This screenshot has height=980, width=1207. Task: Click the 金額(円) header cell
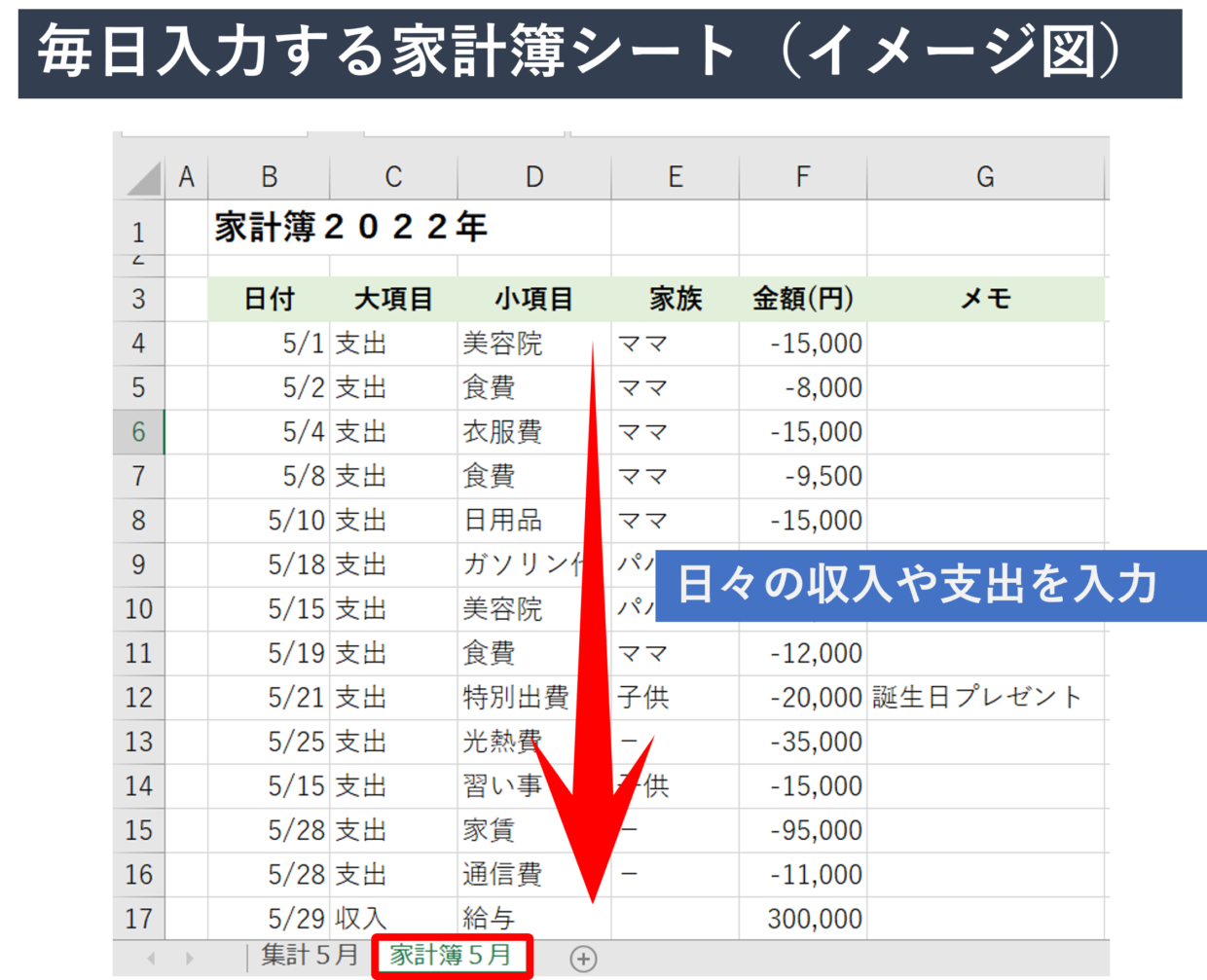click(802, 299)
